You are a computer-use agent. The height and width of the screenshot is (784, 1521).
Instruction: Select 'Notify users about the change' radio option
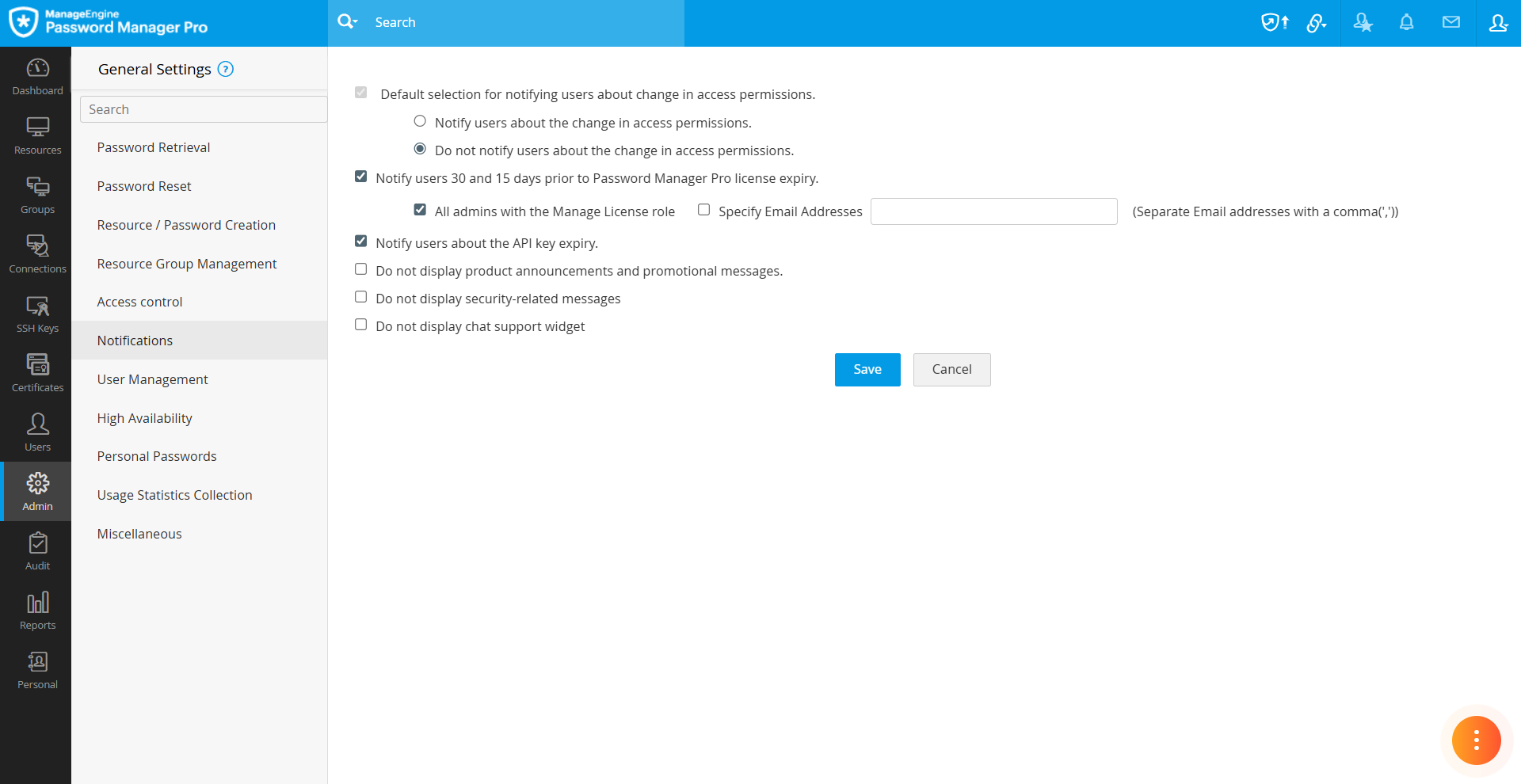point(420,121)
